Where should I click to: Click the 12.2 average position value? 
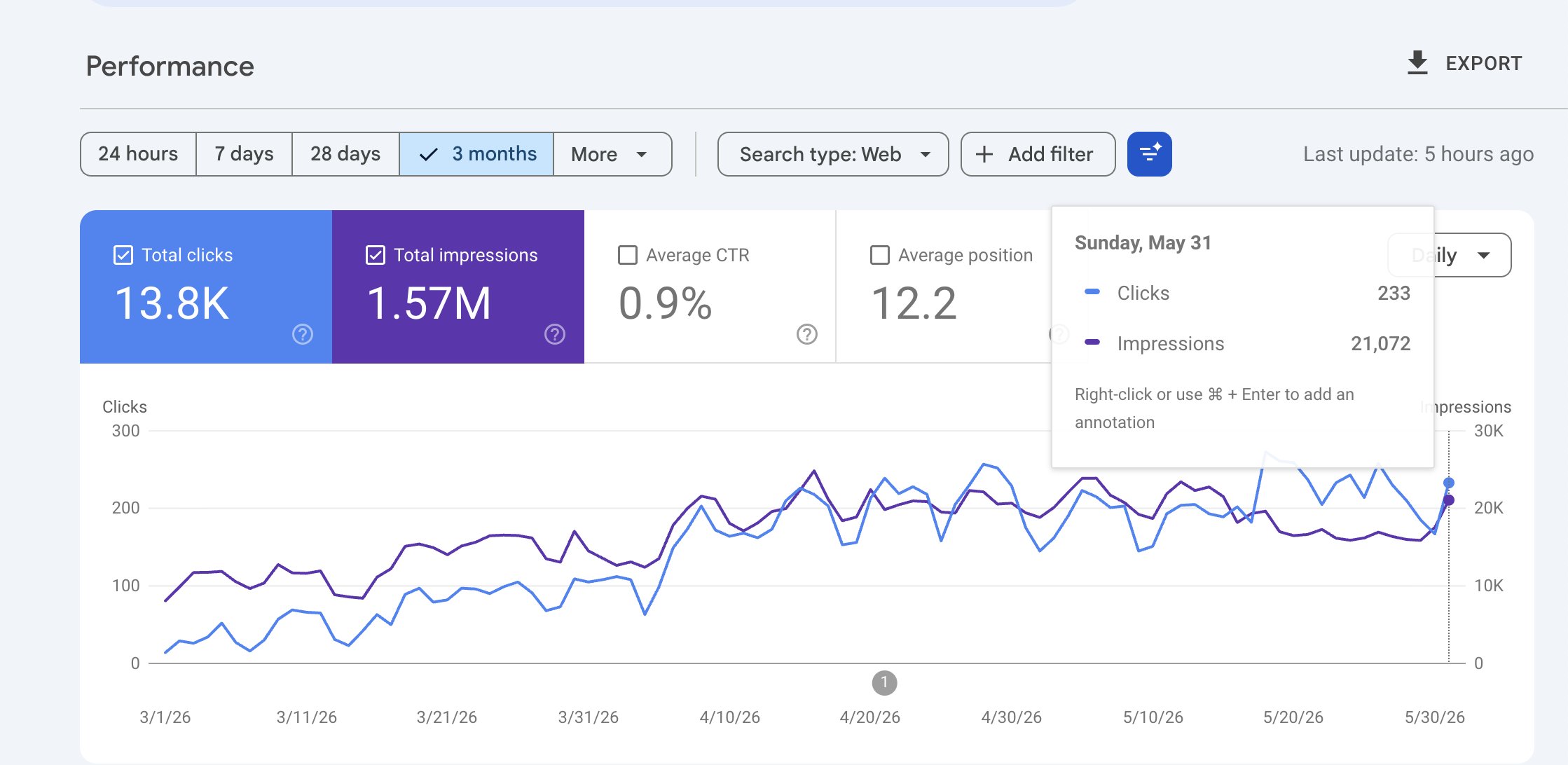pos(914,303)
